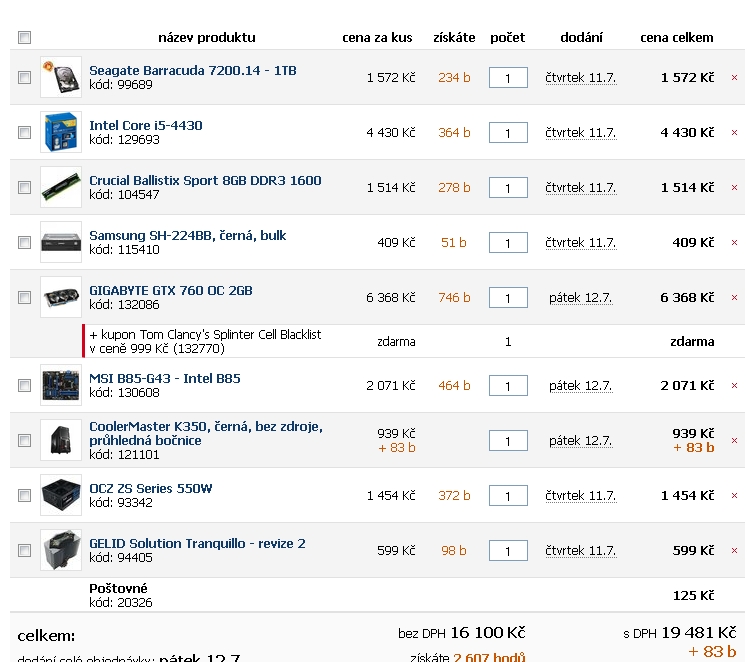Tick the checkbox for Crucial Ballistix Sport

coord(25,187)
